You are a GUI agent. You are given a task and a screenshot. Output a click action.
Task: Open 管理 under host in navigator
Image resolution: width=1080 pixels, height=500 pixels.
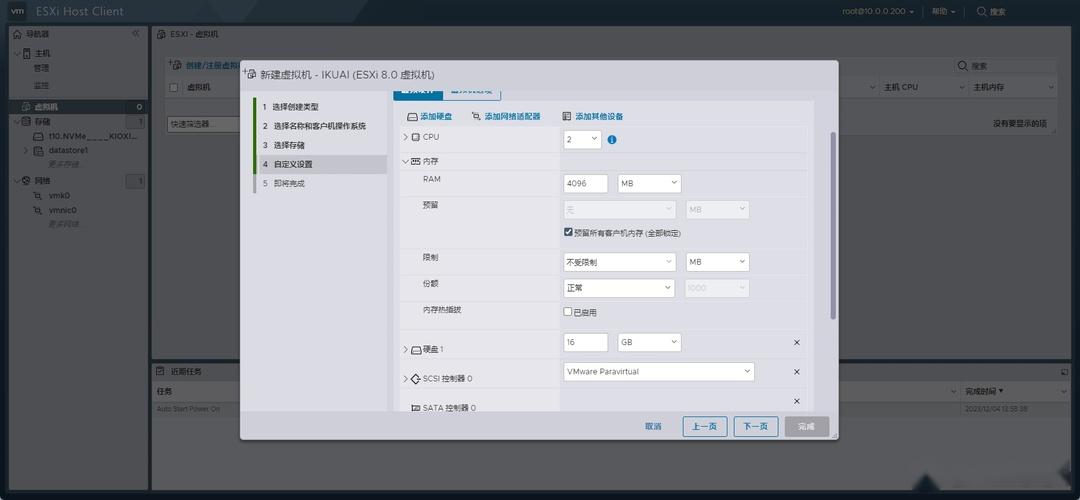coord(41,68)
